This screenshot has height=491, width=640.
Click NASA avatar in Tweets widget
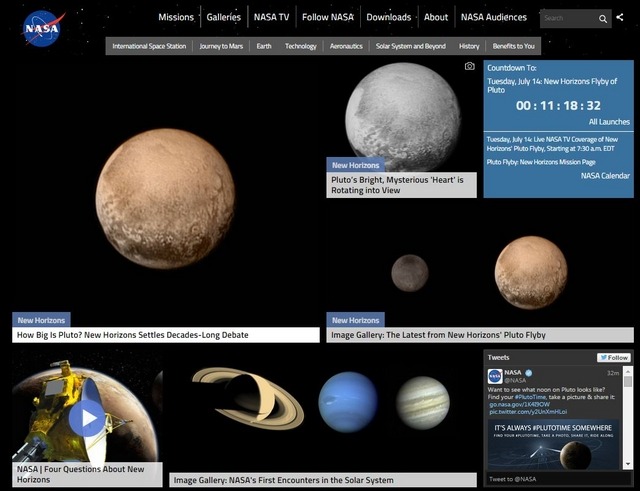[x=495, y=376]
